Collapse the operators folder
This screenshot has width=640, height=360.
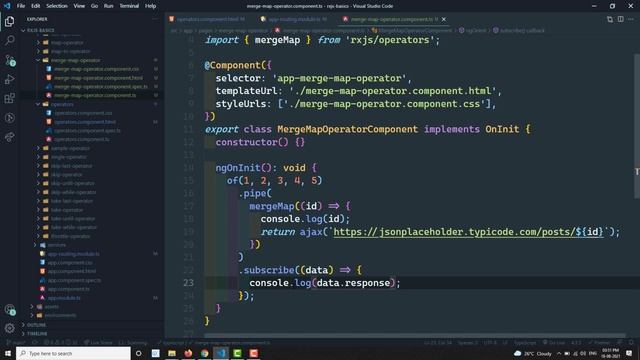[x=62, y=104]
